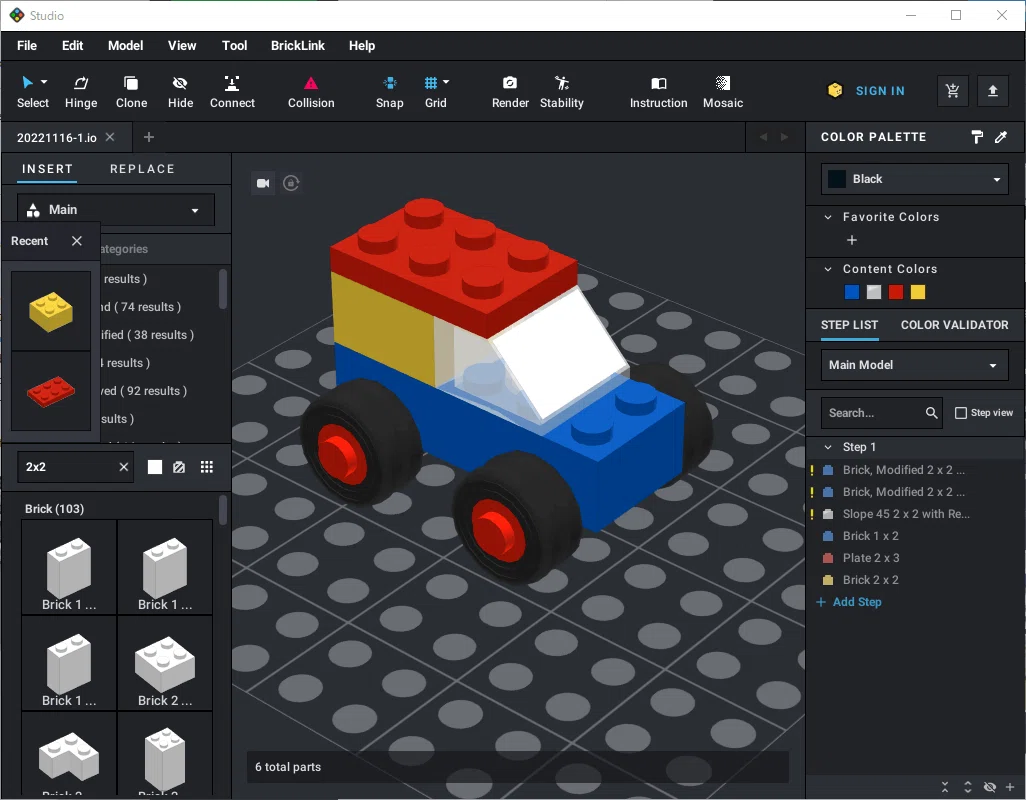Image resolution: width=1026 pixels, height=800 pixels.
Task: Collapse the Content Colors section
Action: coord(828,269)
